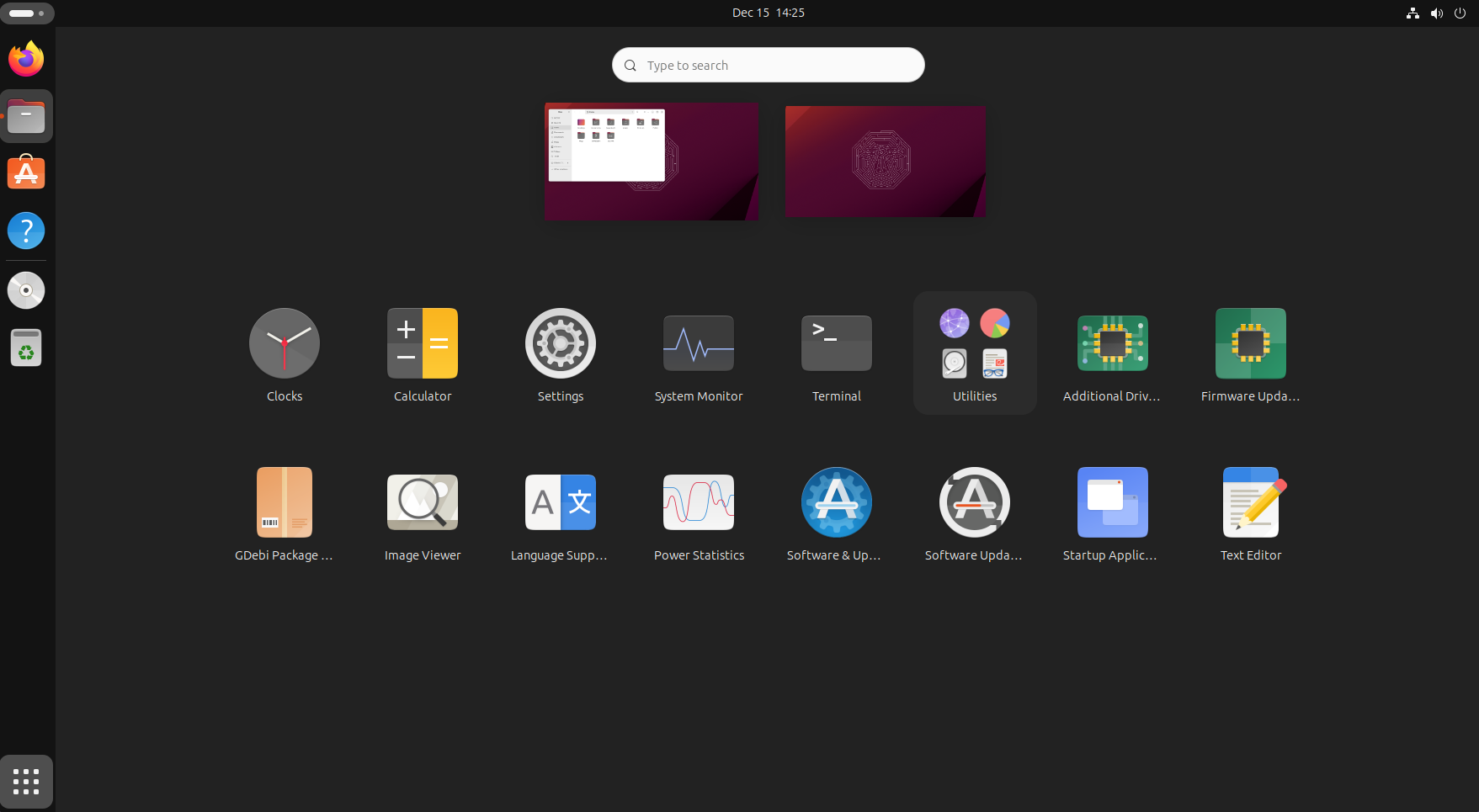Launch Startup Applications

pos(1113,502)
